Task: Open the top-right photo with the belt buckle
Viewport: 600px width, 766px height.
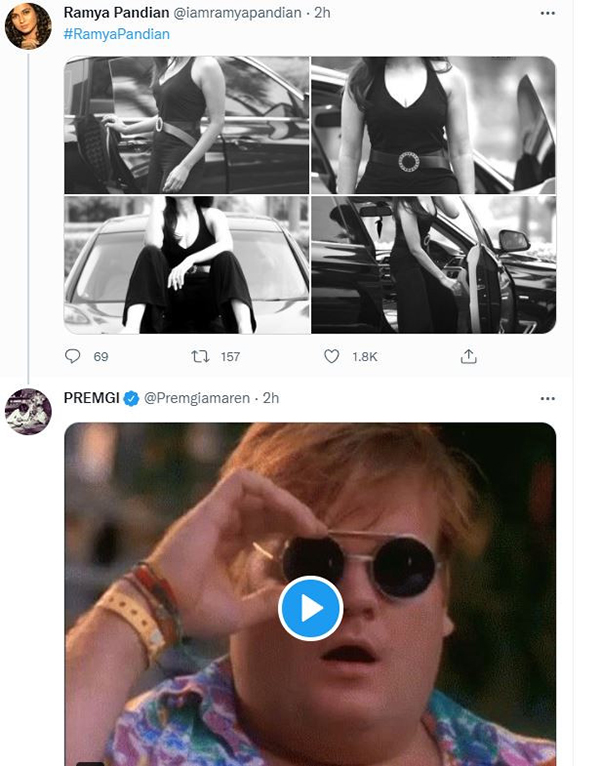Action: point(433,125)
